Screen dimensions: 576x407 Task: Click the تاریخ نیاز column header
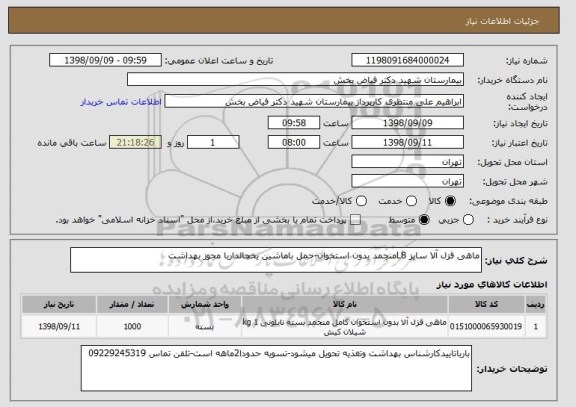59,305
